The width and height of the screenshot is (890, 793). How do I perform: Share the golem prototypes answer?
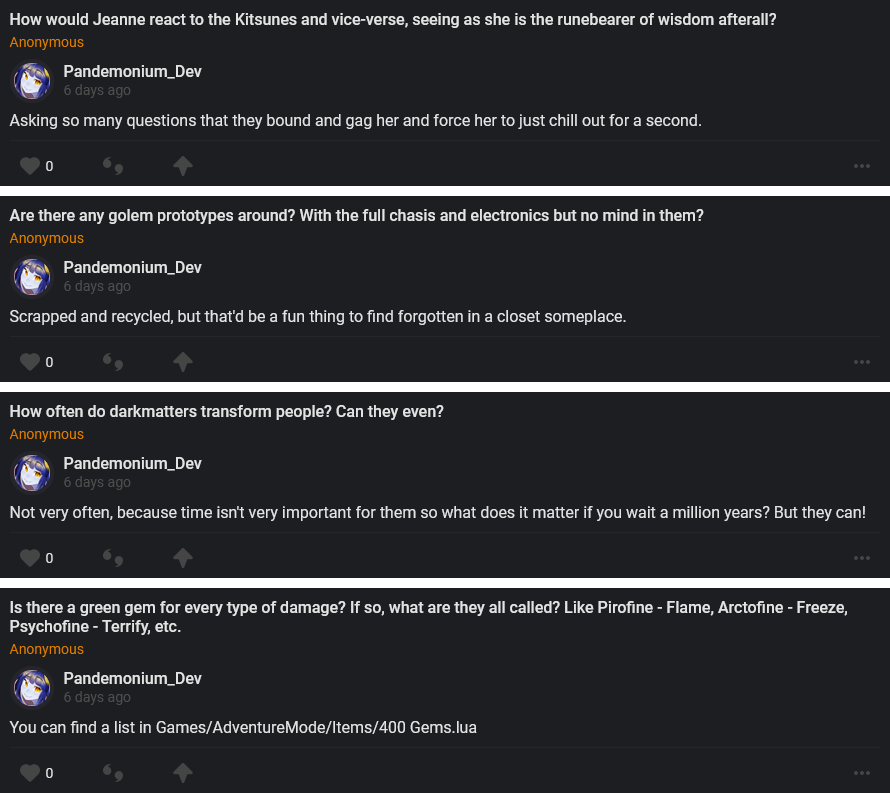182,362
